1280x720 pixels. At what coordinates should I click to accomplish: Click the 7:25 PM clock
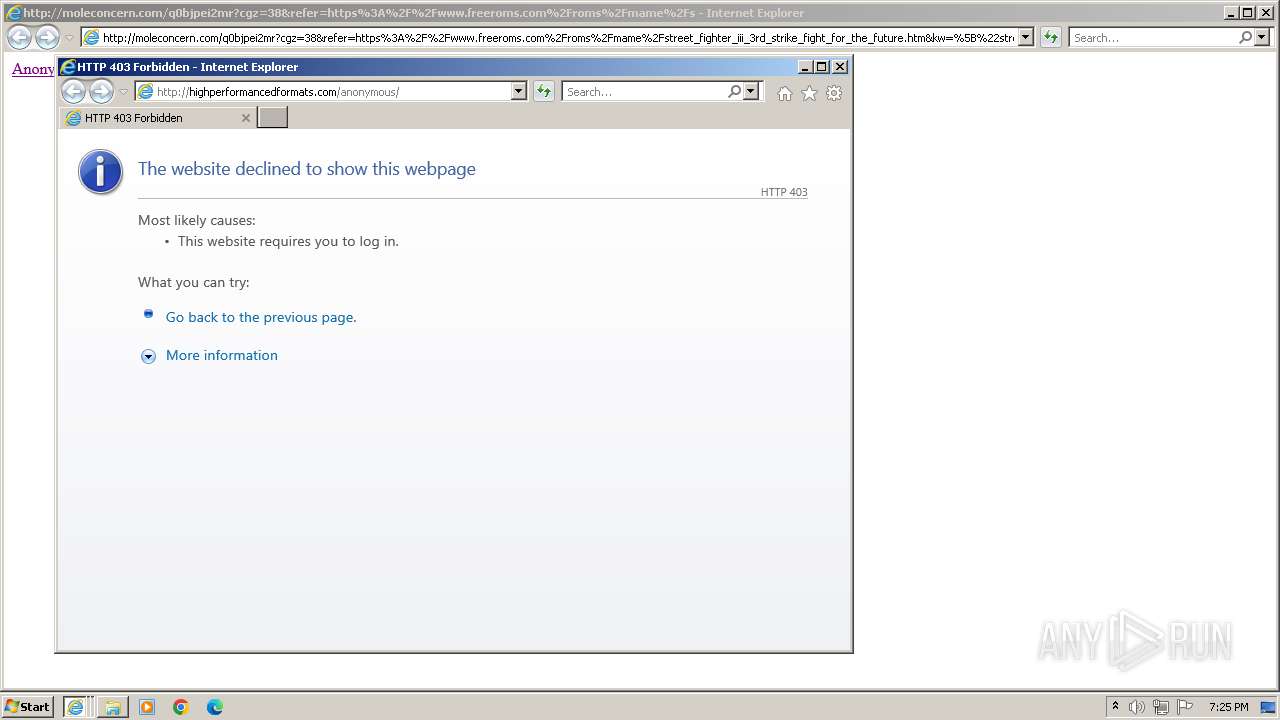pyautogui.click(x=1228, y=707)
